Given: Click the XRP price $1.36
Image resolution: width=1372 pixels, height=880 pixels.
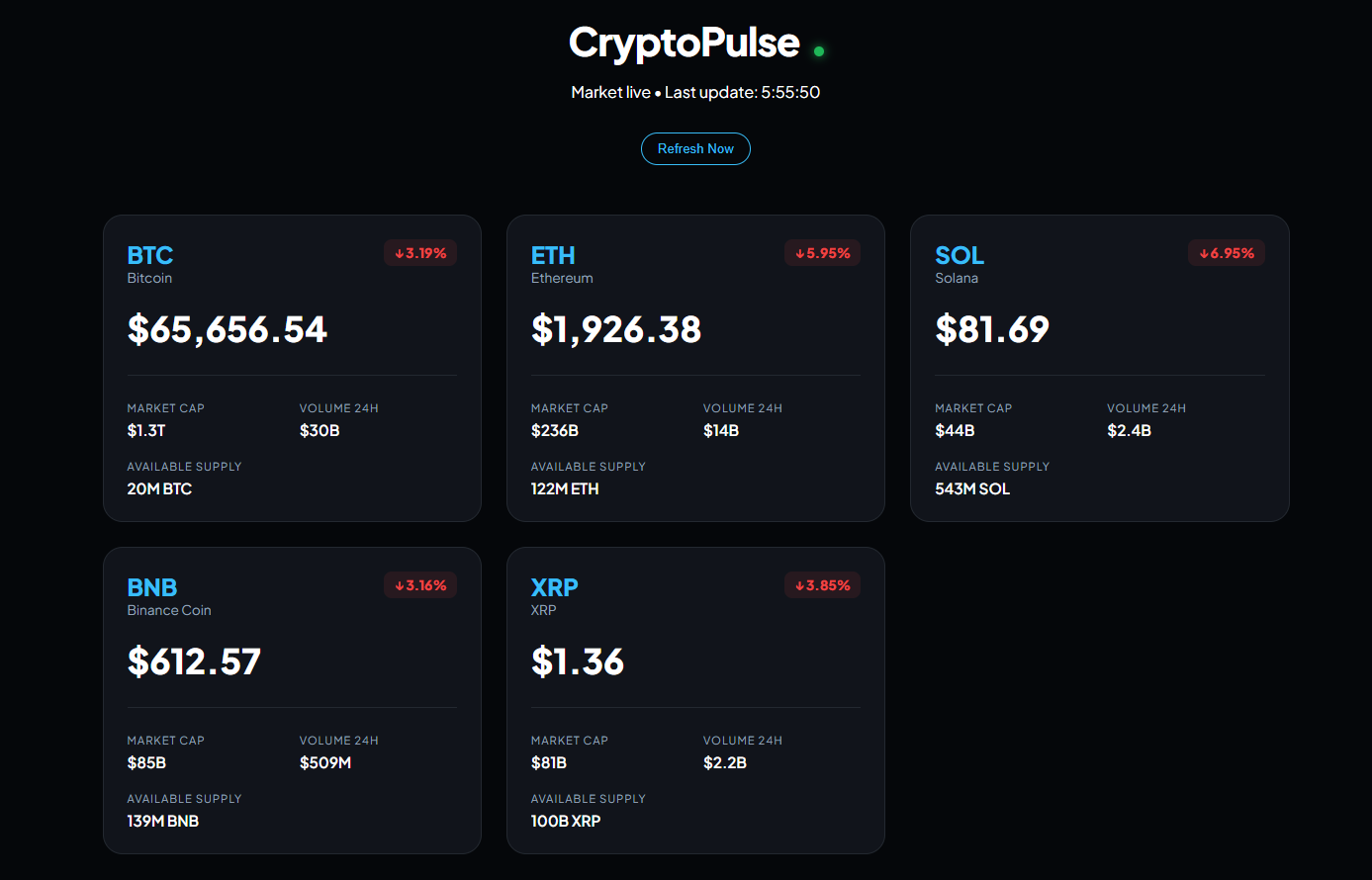Looking at the screenshot, I should click(578, 661).
